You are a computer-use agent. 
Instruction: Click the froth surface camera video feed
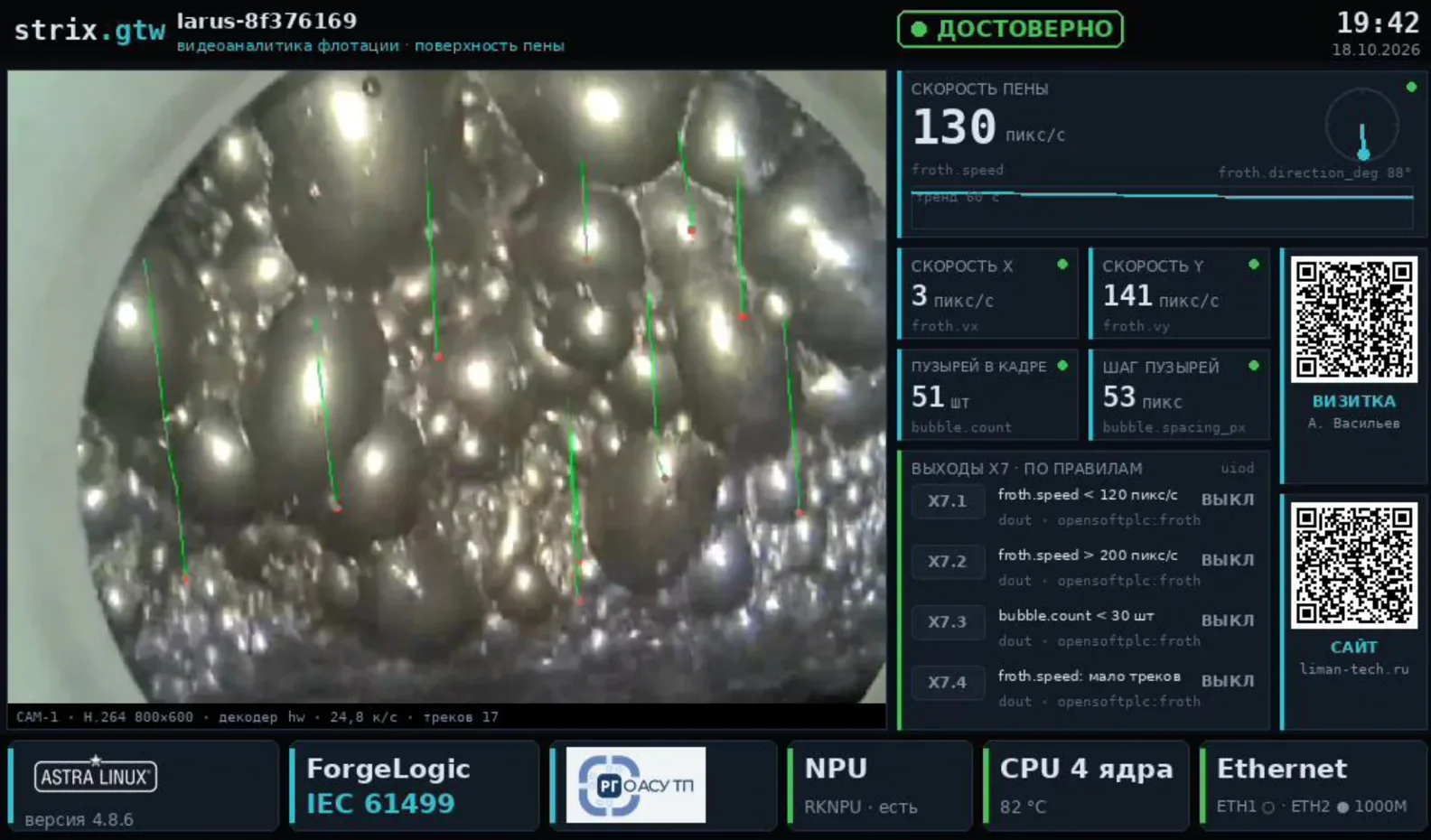click(446, 387)
